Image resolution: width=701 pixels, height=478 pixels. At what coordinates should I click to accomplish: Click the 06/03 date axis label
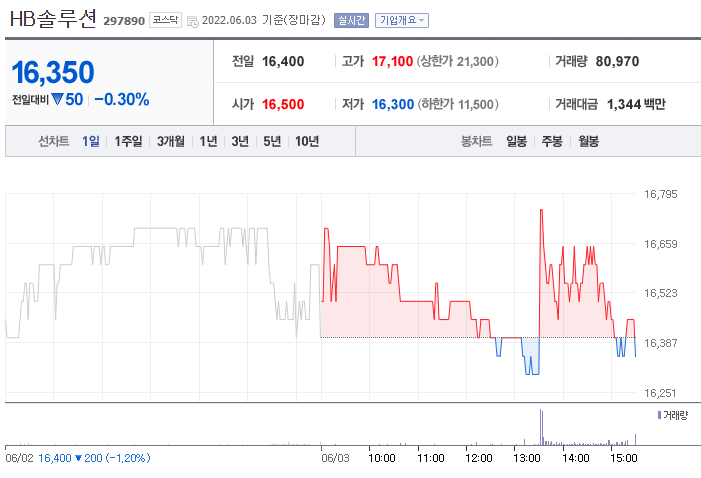(x=335, y=458)
